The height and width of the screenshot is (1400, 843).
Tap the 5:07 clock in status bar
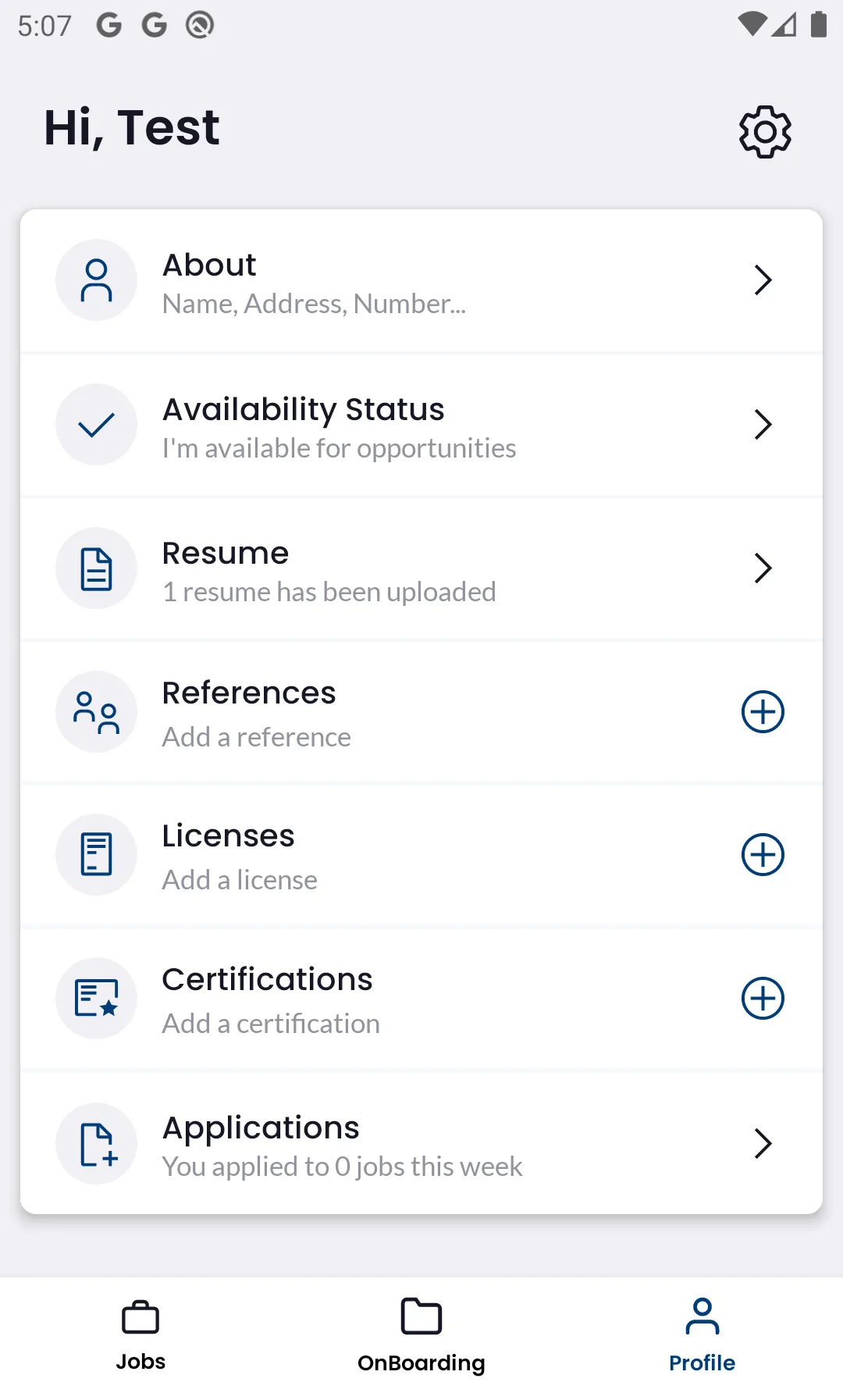(44, 27)
